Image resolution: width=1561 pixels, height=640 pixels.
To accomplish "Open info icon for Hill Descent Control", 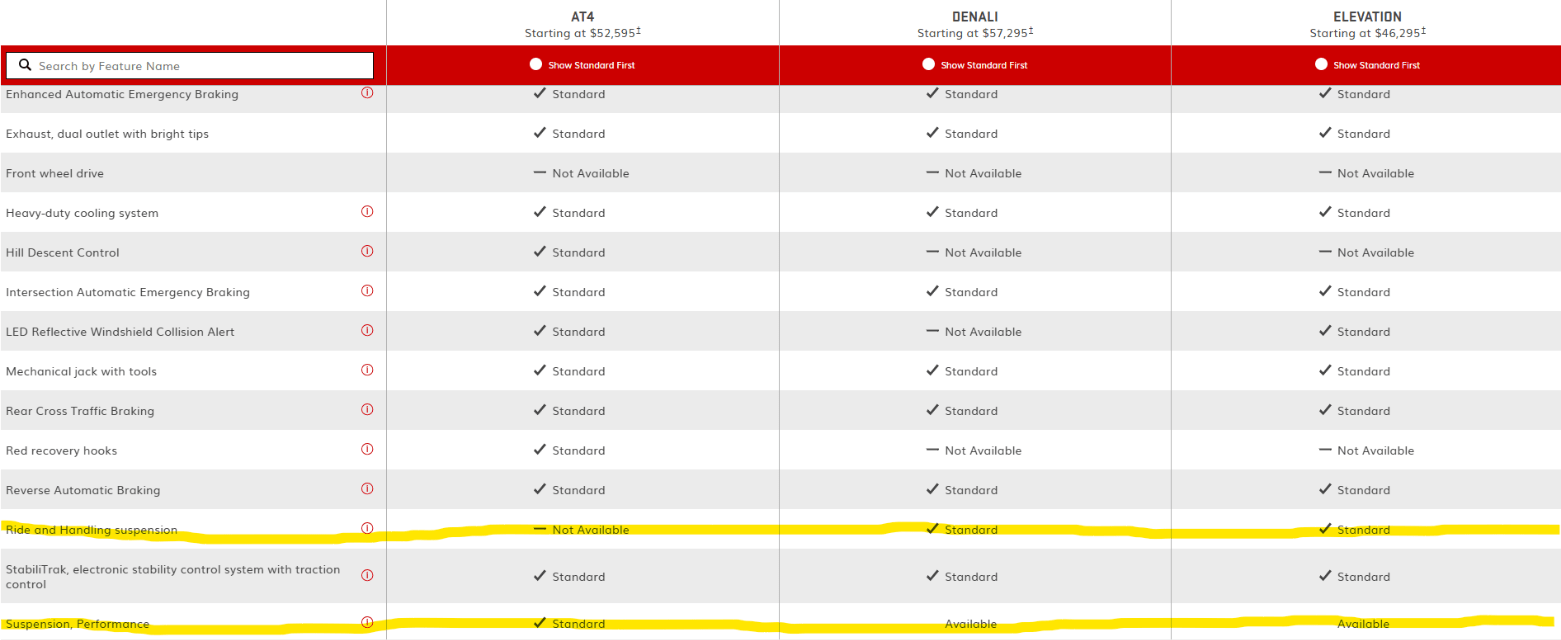I will click(367, 251).
